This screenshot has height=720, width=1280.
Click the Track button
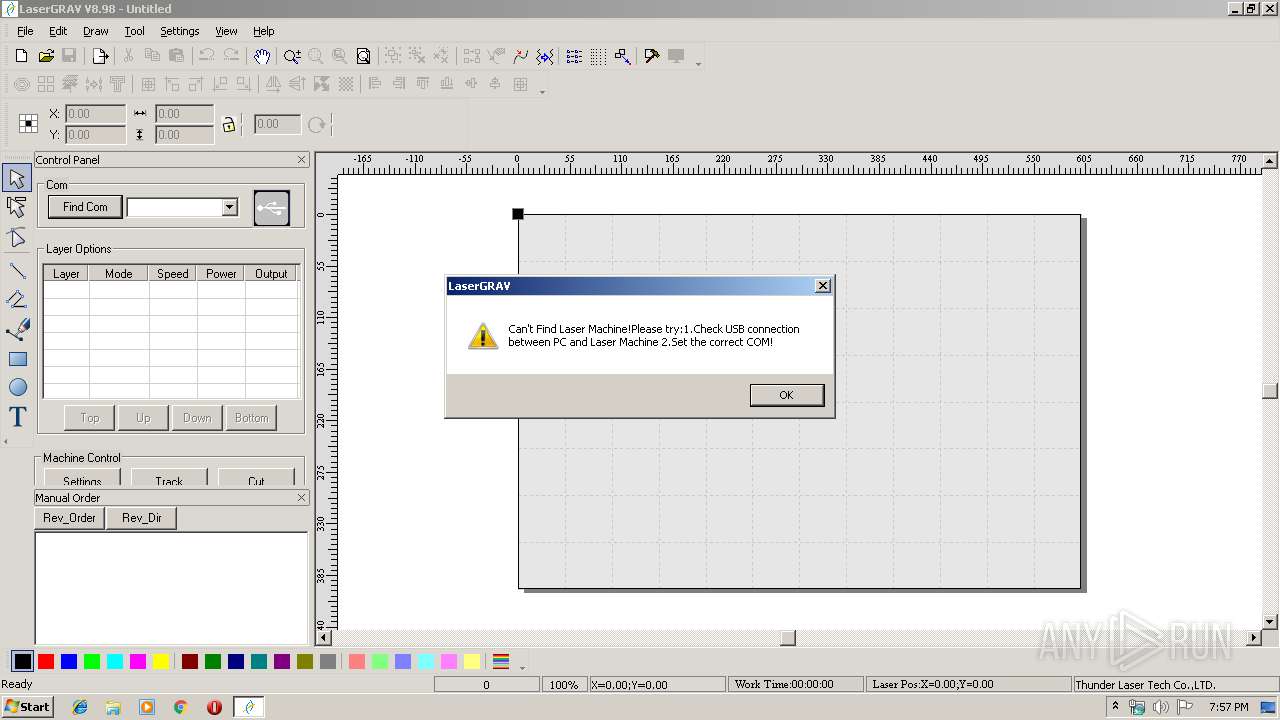[169, 478]
